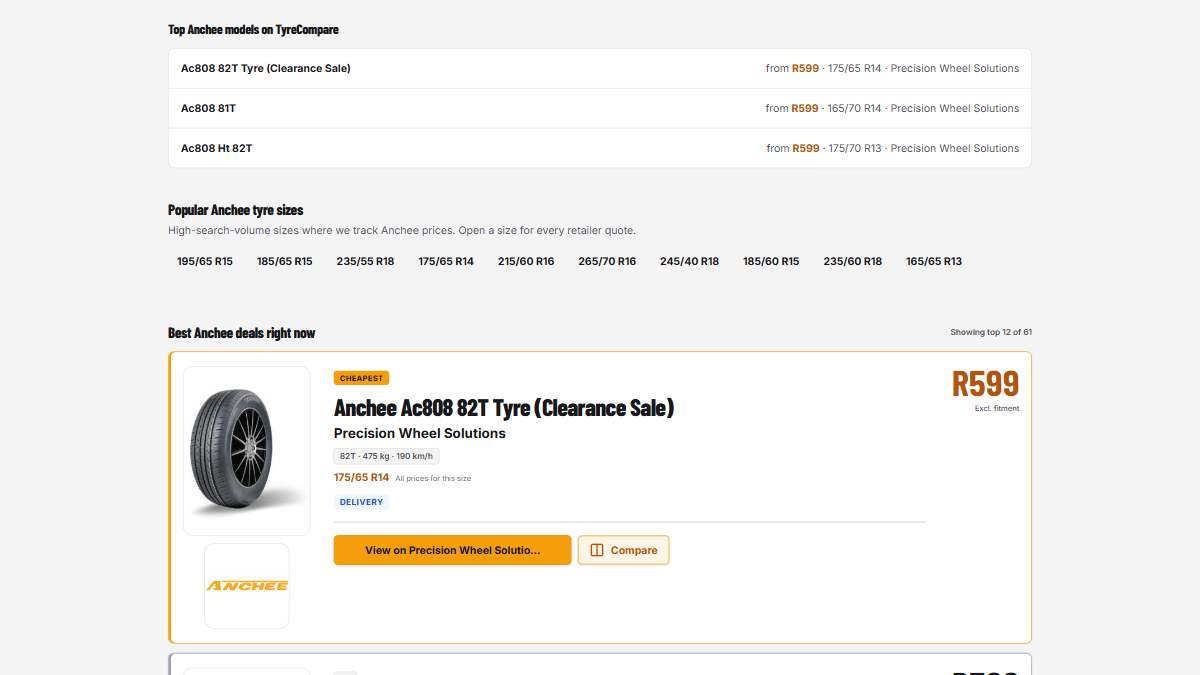Click the Top Anchee models on TyreCompare heading
This screenshot has width=1200, height=675.
253,29
